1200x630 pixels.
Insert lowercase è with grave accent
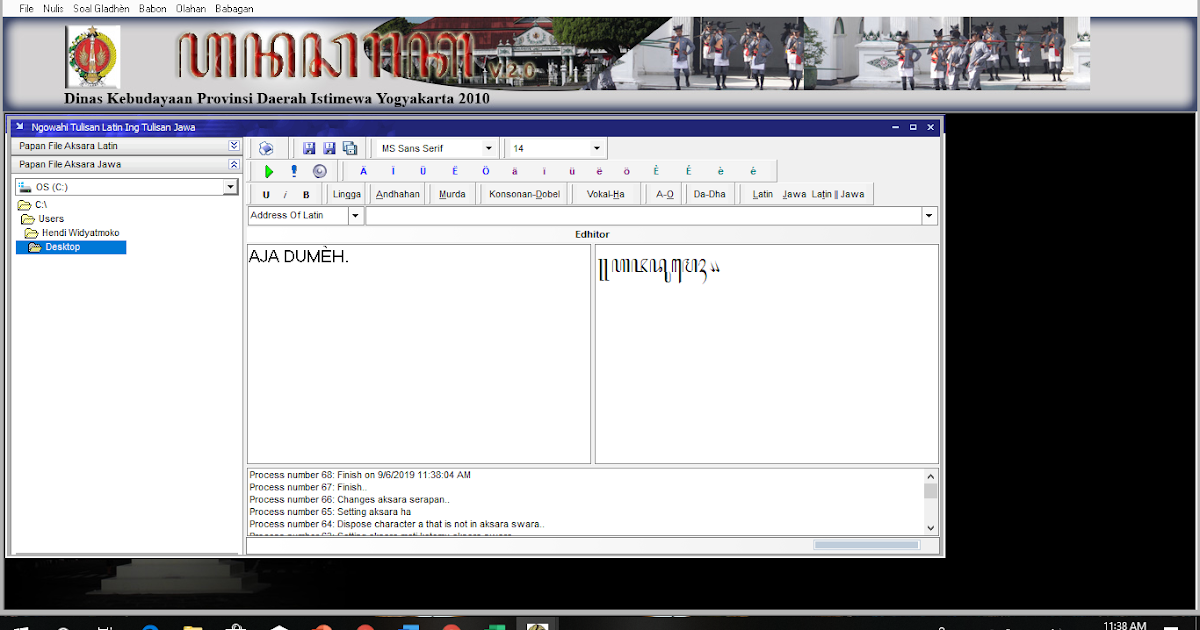[721, 171]
